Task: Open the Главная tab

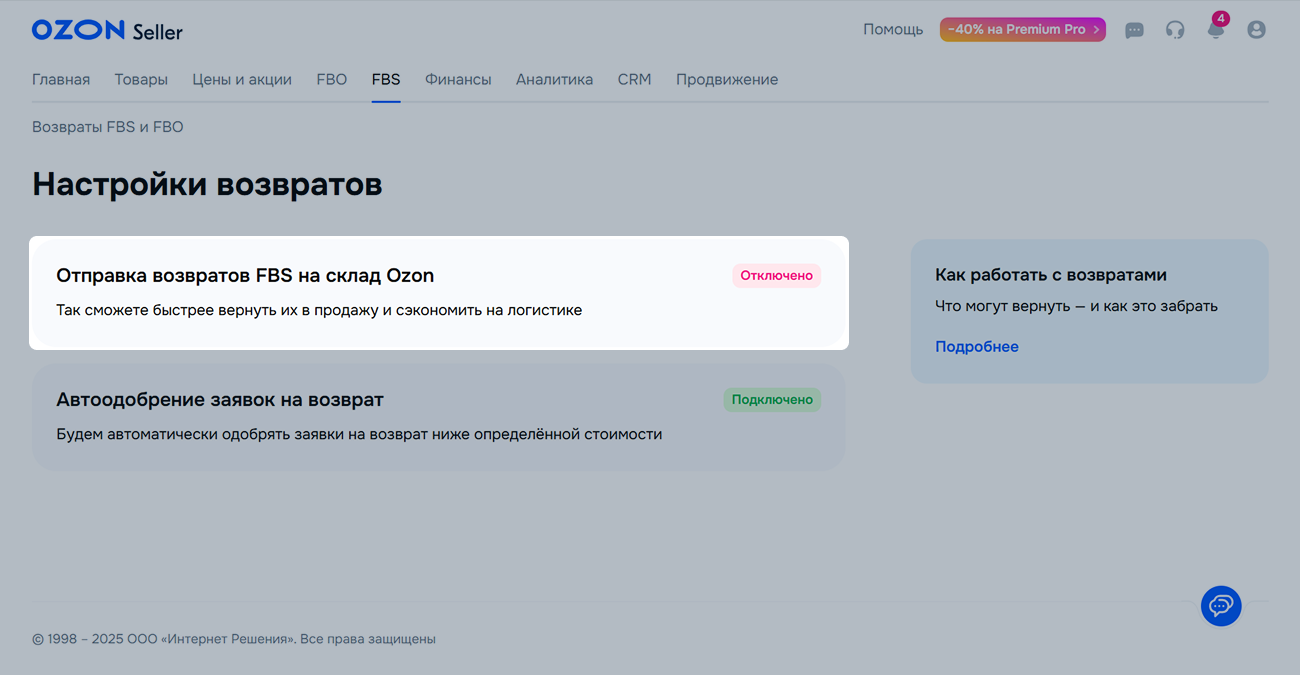Action: (x=61, y=80)
